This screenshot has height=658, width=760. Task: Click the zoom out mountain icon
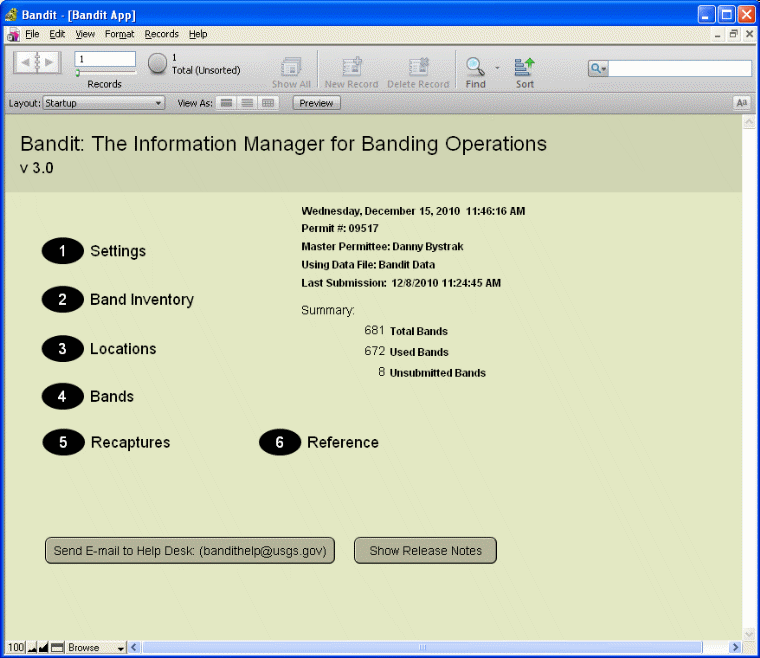click(x=32, y=648)
